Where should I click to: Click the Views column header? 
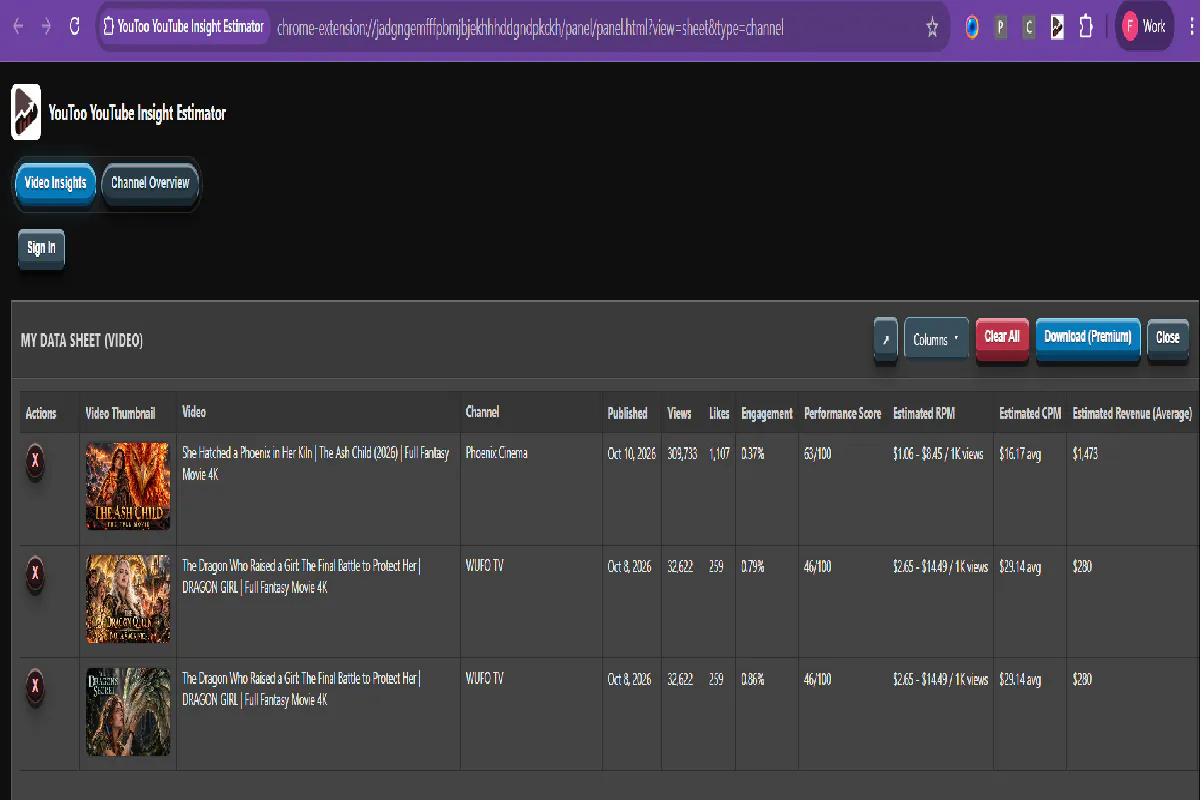pos(679,413)
